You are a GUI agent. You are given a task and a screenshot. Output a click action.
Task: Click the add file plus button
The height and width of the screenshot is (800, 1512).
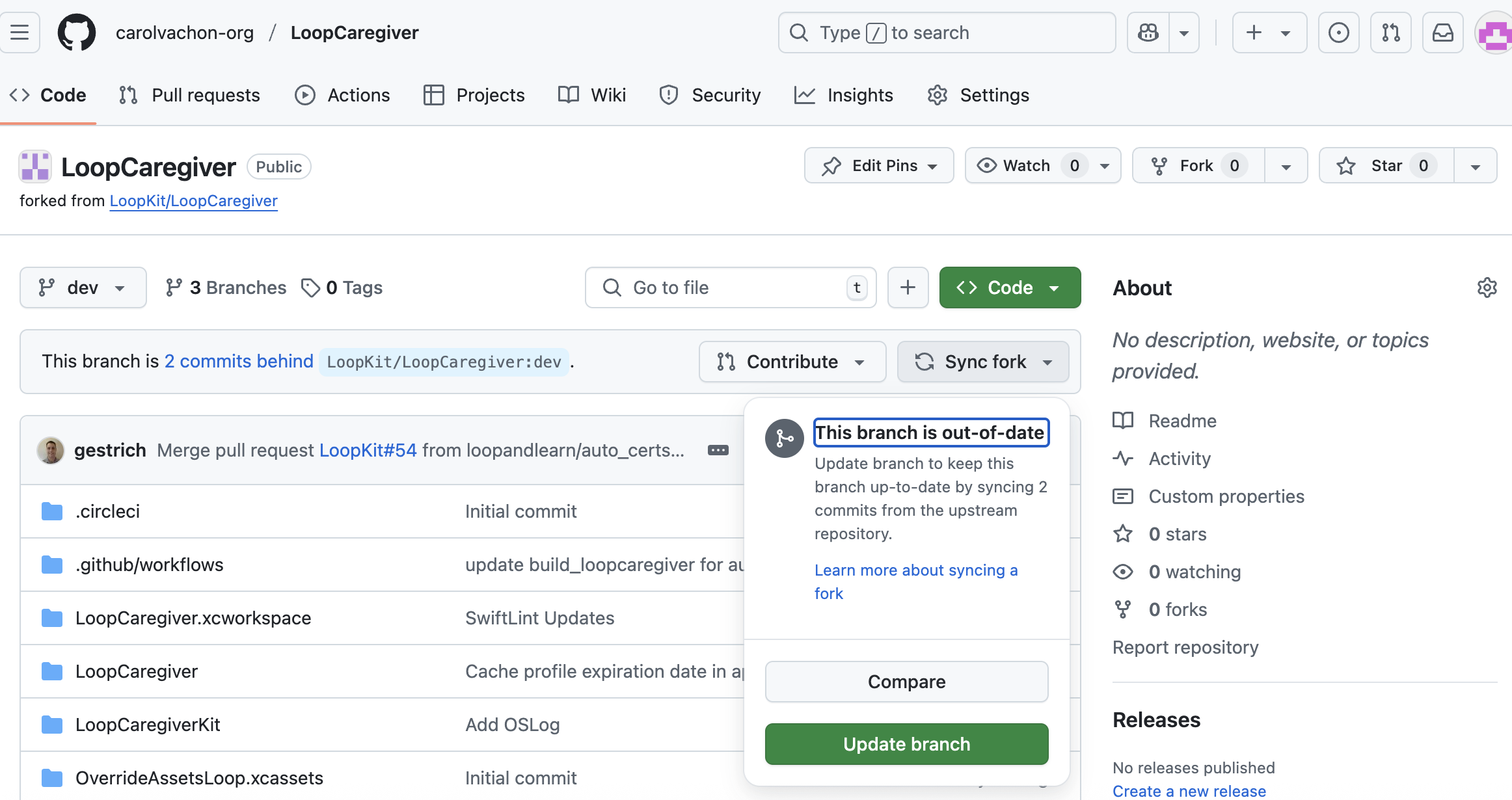pos(908,287)
